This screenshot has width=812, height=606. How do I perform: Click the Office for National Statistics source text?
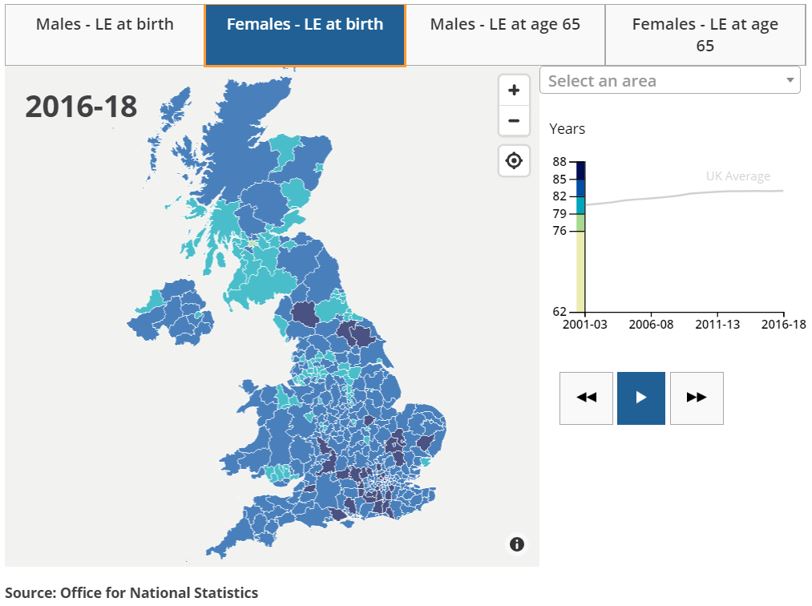tap(129, 592)
